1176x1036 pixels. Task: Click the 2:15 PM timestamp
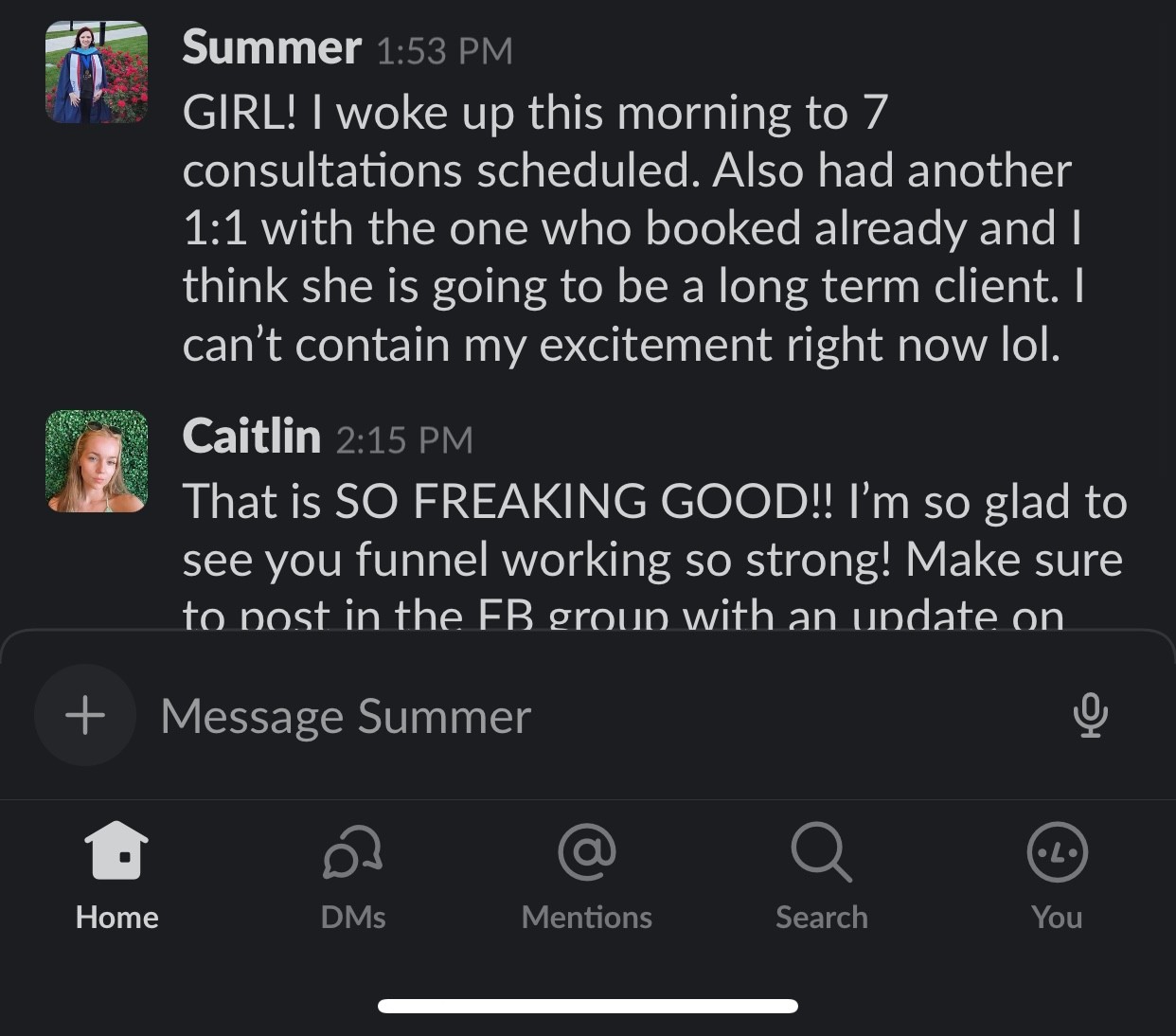pyautogui.click(x=404, y=440)
